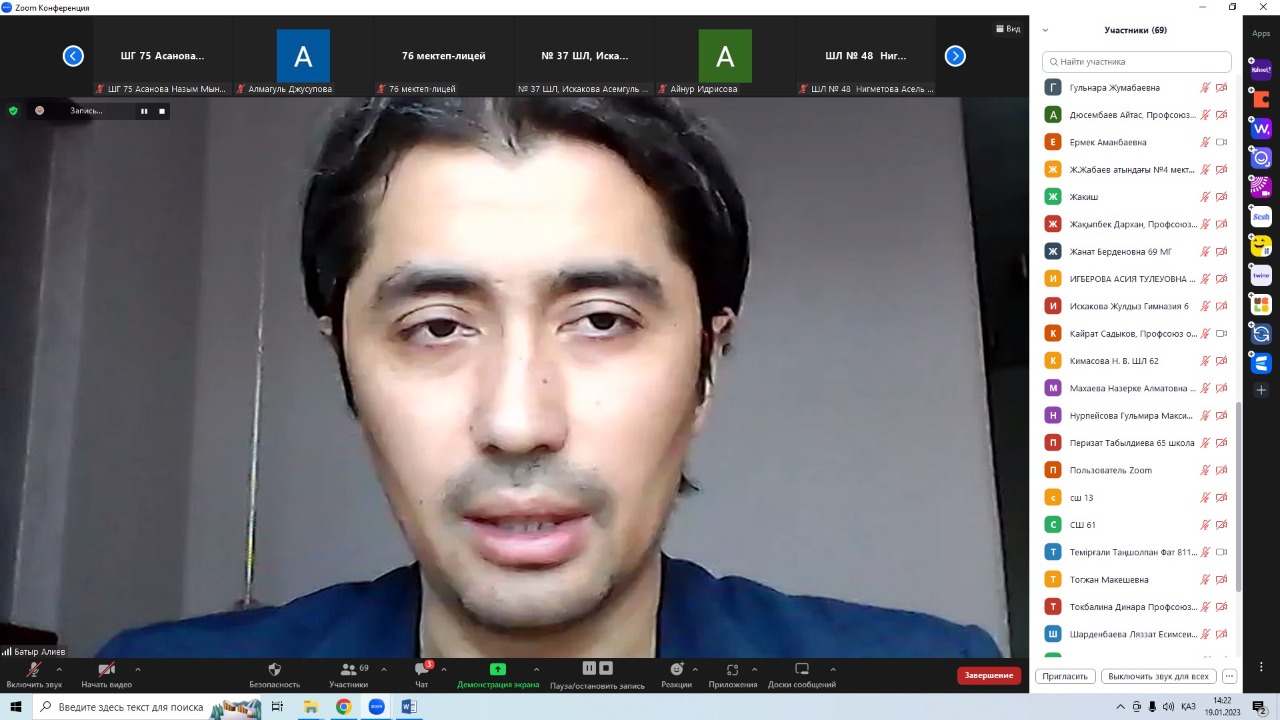
Task: Expand arrow next to Участники
Action: tap(384, 669)
